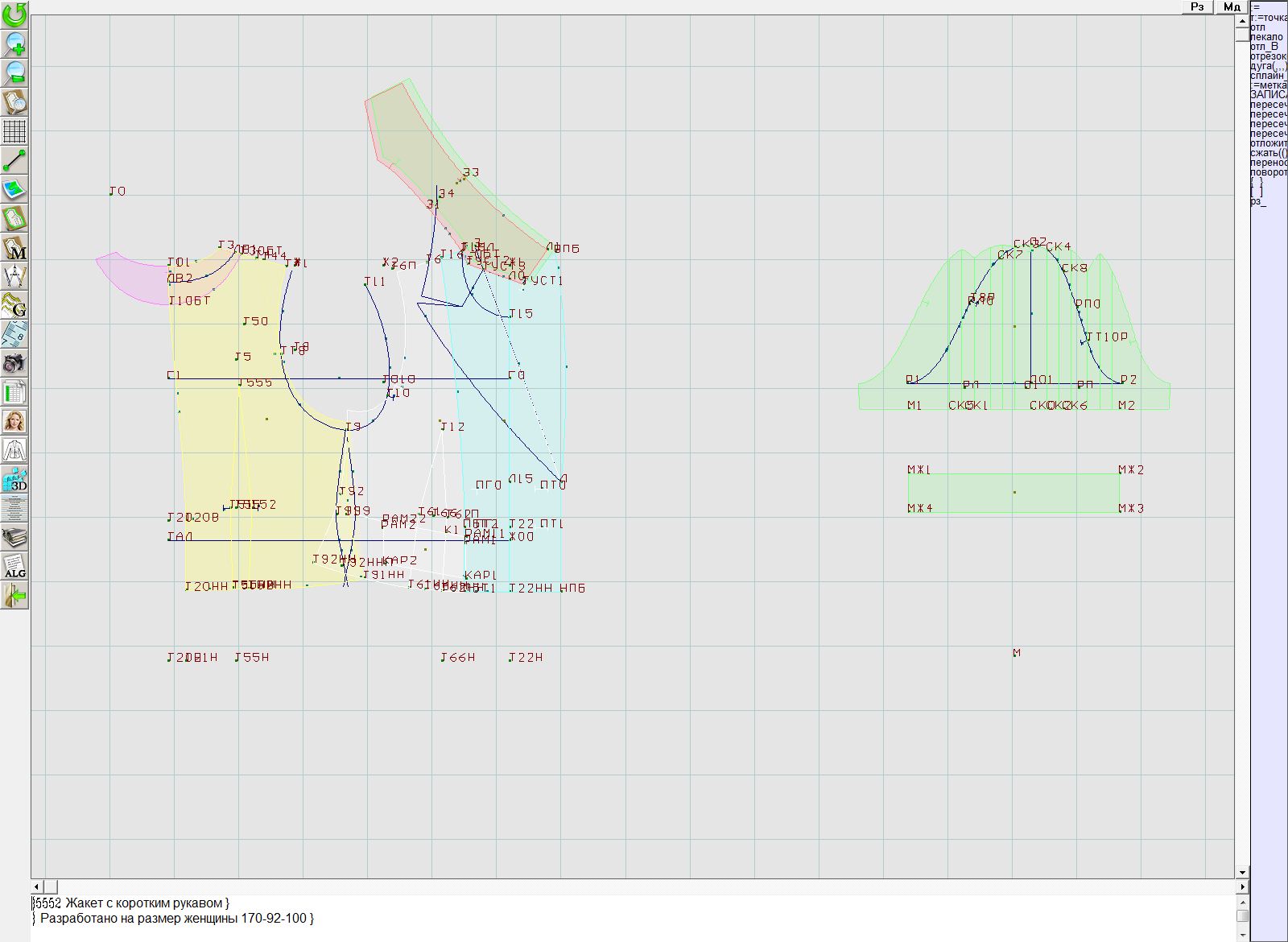Select 'лекало' in the command list

(x=1266, y=37)
